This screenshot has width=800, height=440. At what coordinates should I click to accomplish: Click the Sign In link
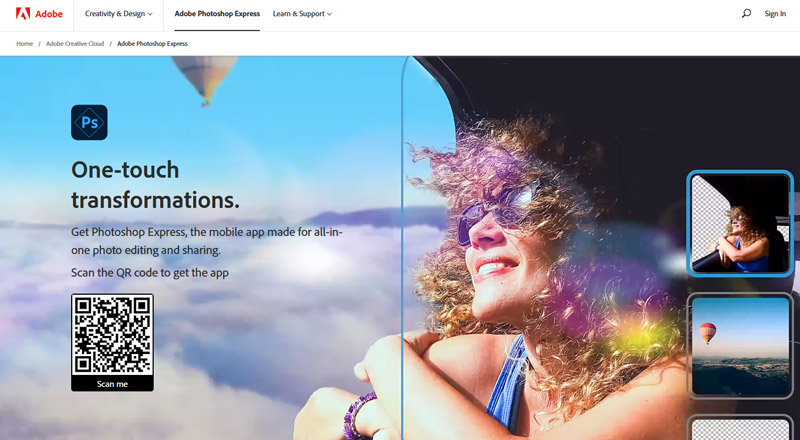click(775, 14)
